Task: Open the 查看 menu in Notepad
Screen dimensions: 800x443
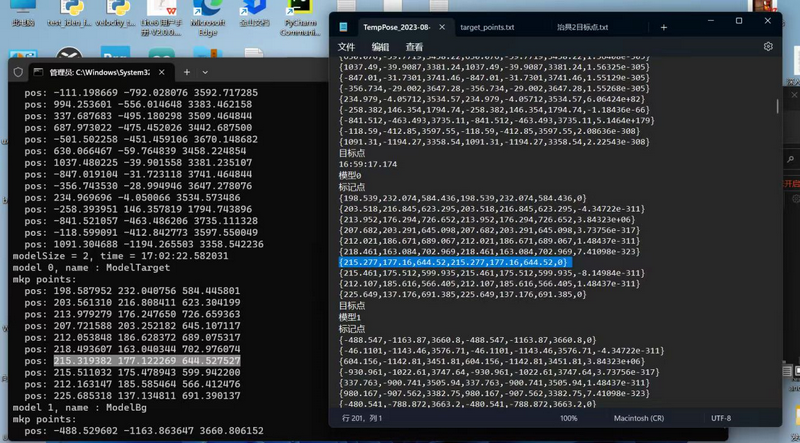Action: coord(414,47)
